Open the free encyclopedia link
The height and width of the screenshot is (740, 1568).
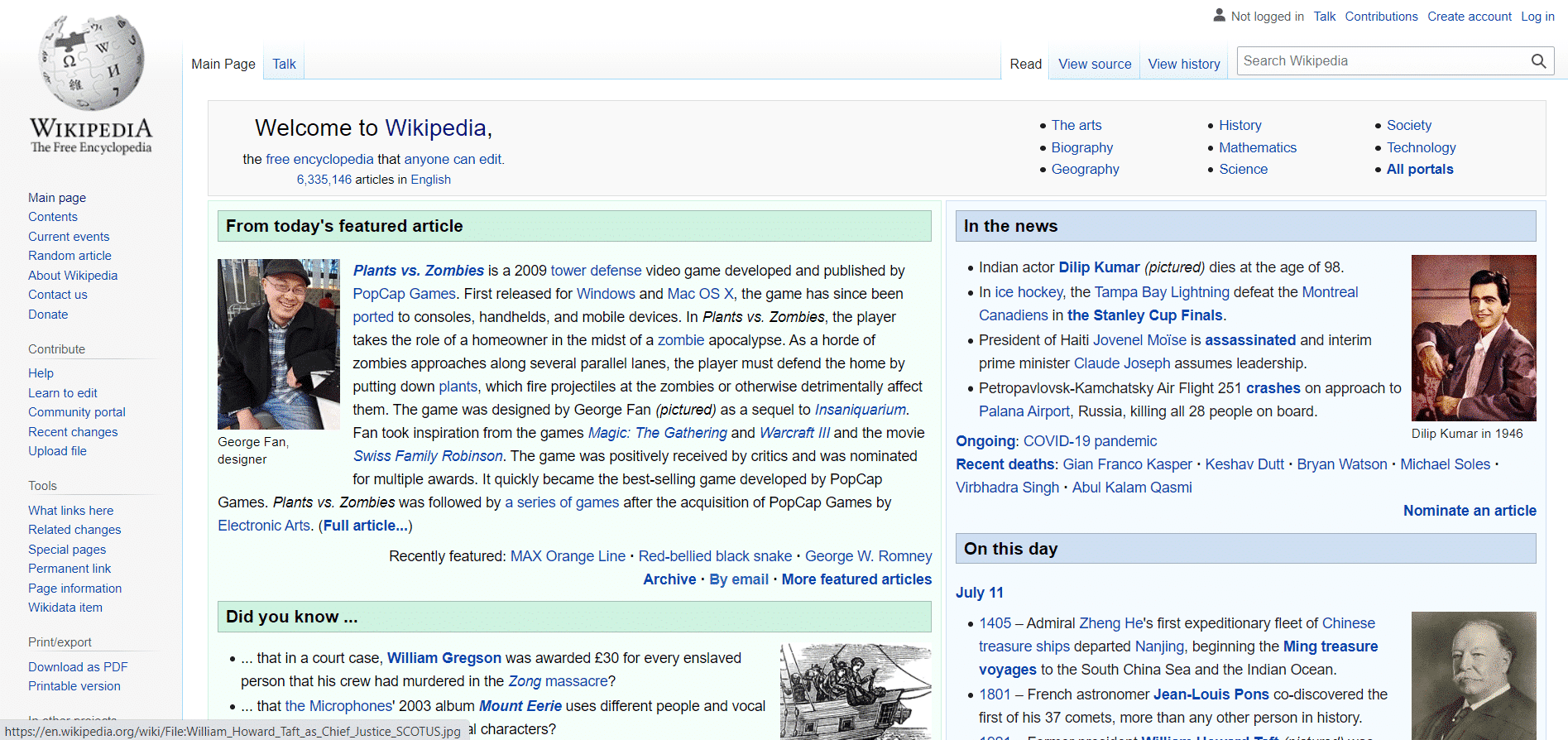(x=319, y=159)
